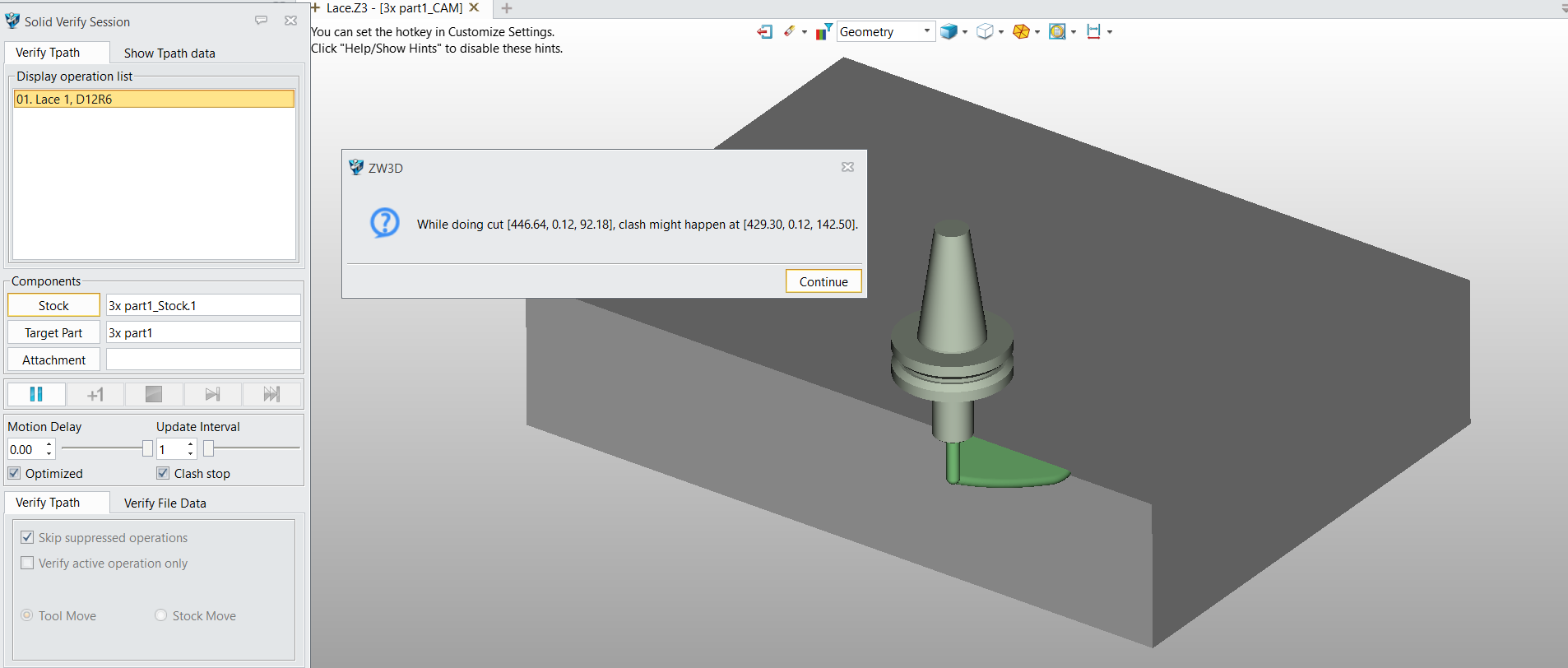Click the shaded blue cube display icon
This screenshot has width=1568, height=668.
(x=949, y=31)
